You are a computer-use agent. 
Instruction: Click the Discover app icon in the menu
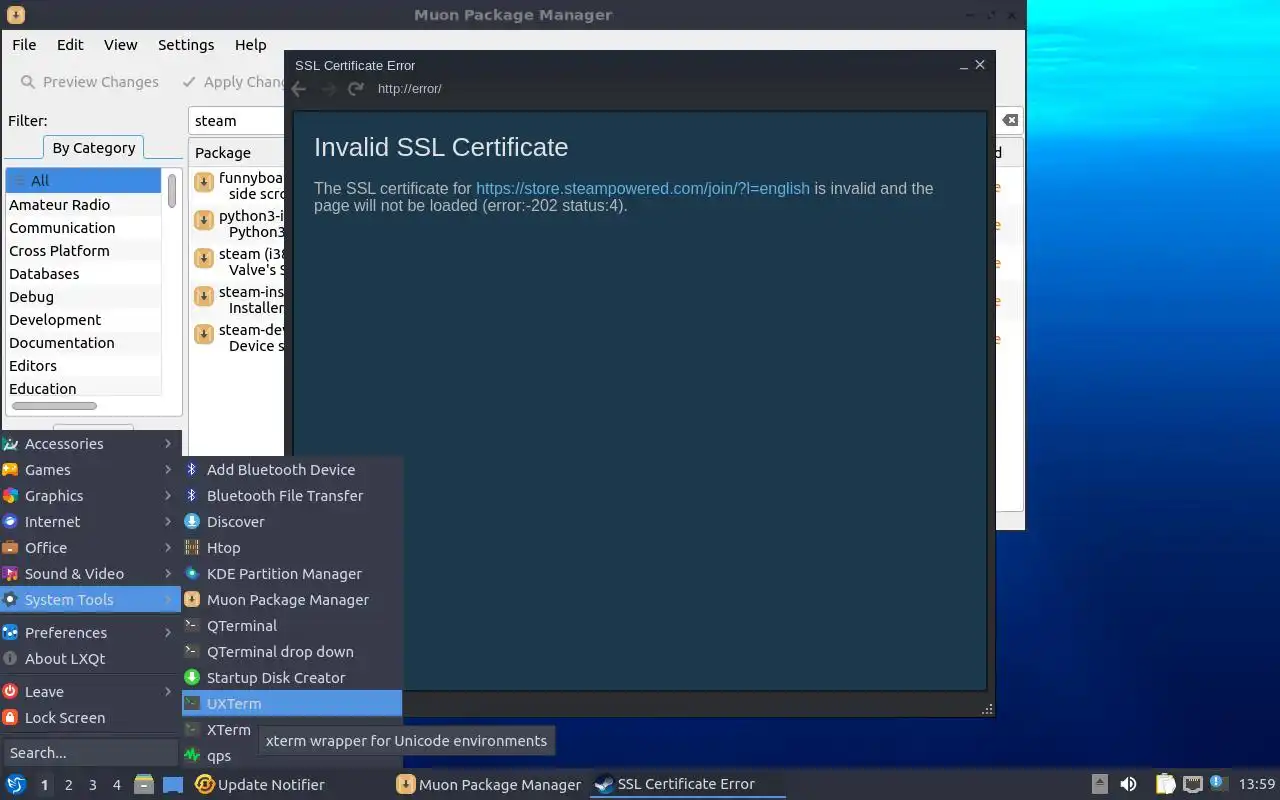click(x=192, y=521)
